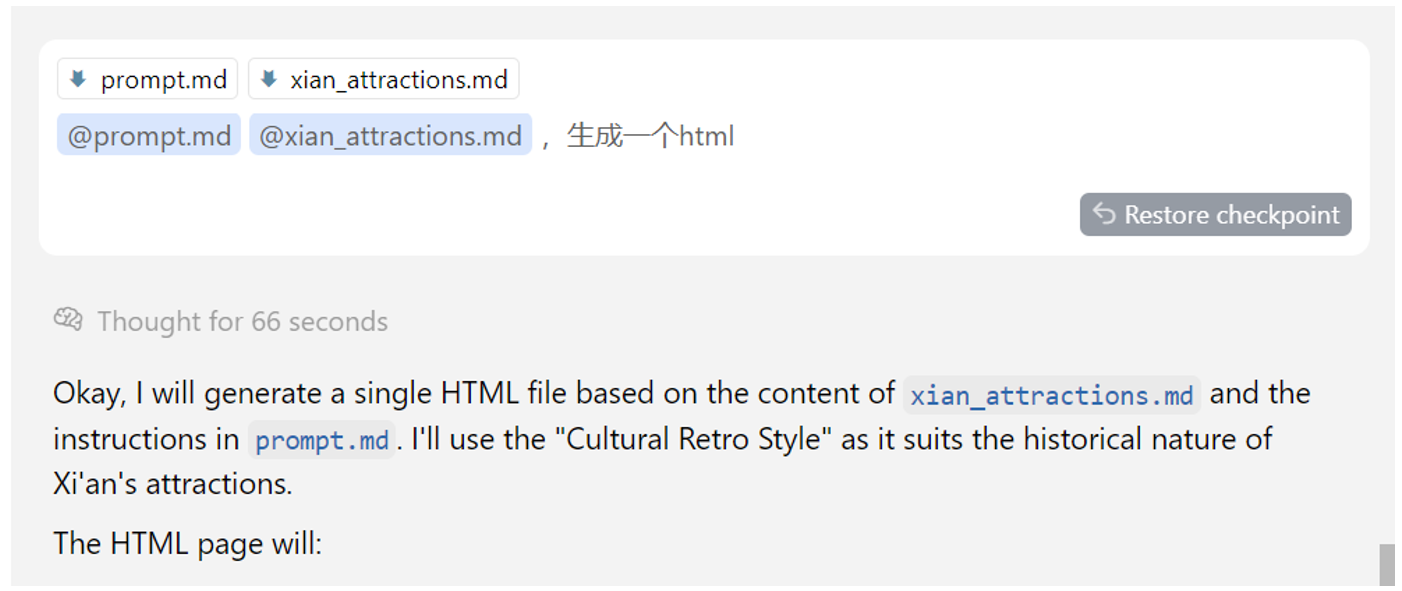1402x591 pixels.
Task: Click the undo arrow icon in Restore checkpoint
Action: click(1104, 214)
